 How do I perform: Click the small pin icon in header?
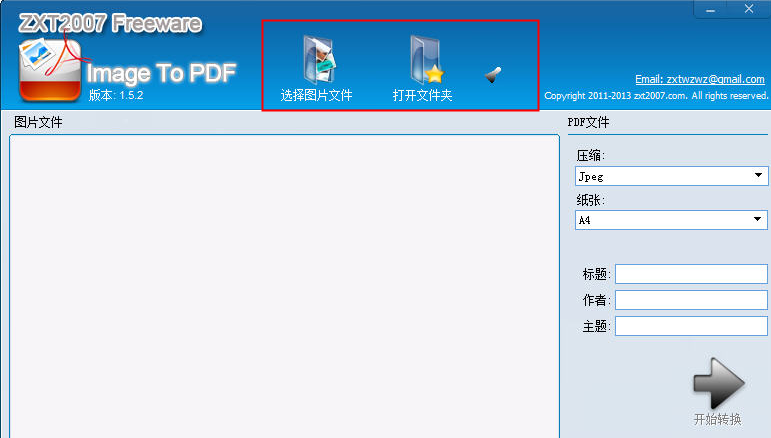click(x=493, y=75)
